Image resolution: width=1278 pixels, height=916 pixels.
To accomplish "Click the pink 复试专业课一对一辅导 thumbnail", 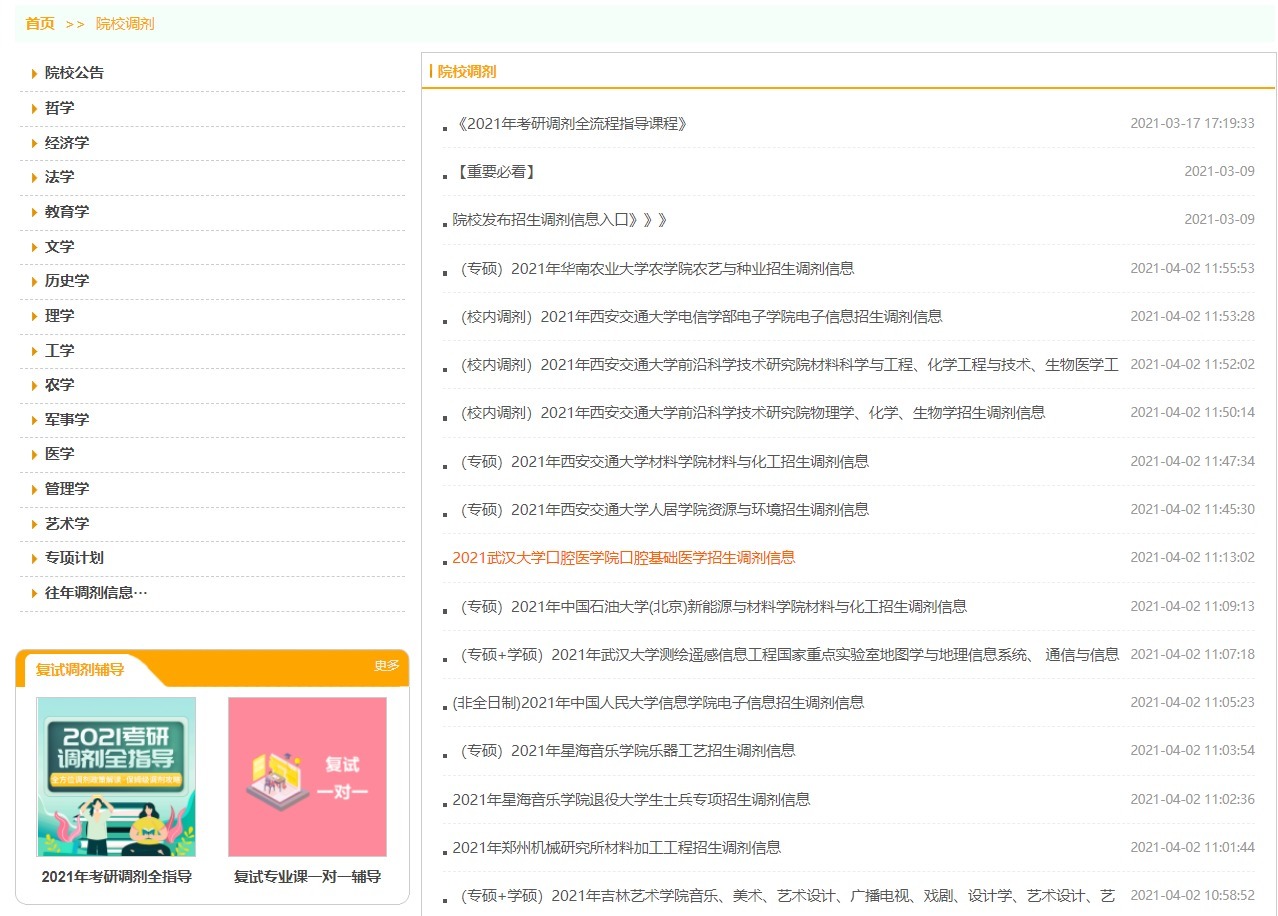I will point(307,776).
